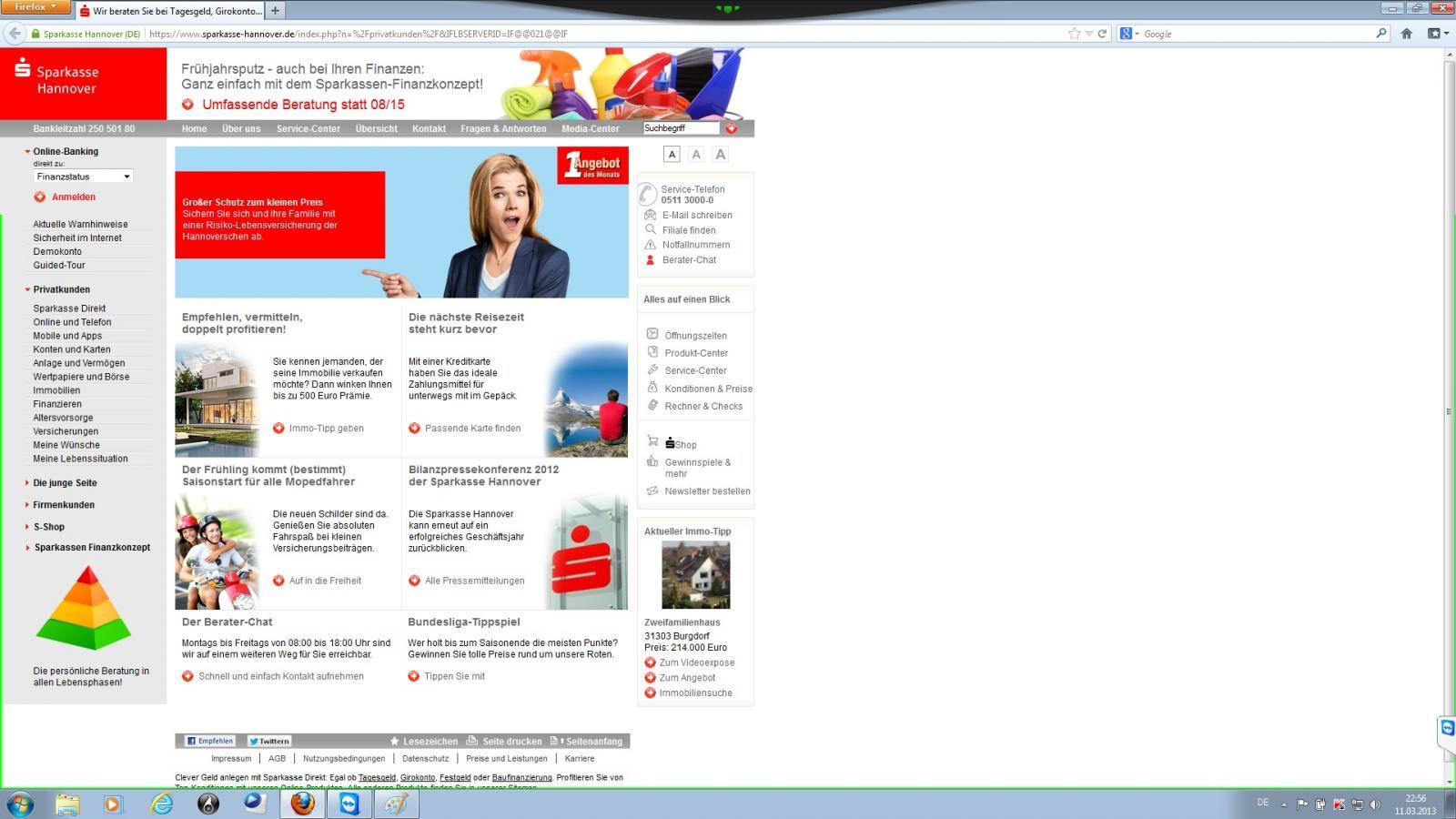Click the Produkt-Center icon
This screenshot has width=1456, height=819.
(x=652, y=351)
